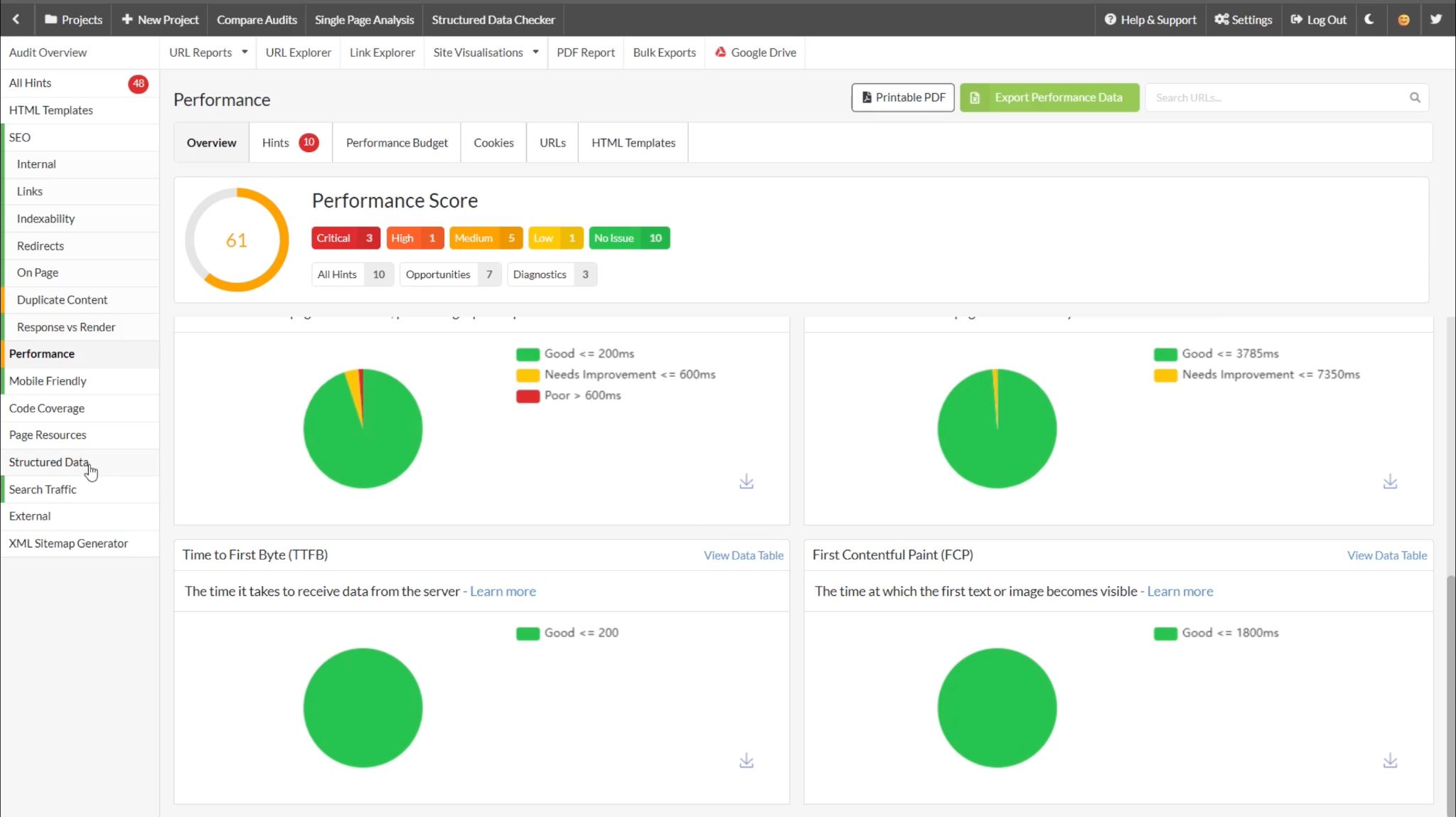This screenshot has height=817, width=1456.
Task: Open the Twitter bird icon link
Action: 1436,19
